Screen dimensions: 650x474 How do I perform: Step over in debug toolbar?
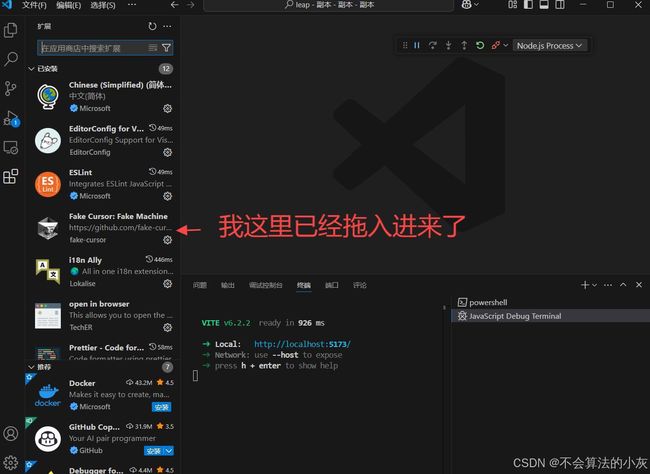pyautogui.click(x=433, y=45)
